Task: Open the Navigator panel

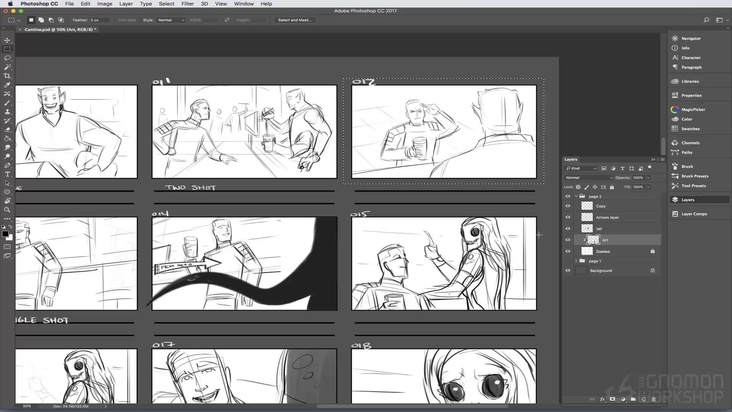Action: click(686, 38)
